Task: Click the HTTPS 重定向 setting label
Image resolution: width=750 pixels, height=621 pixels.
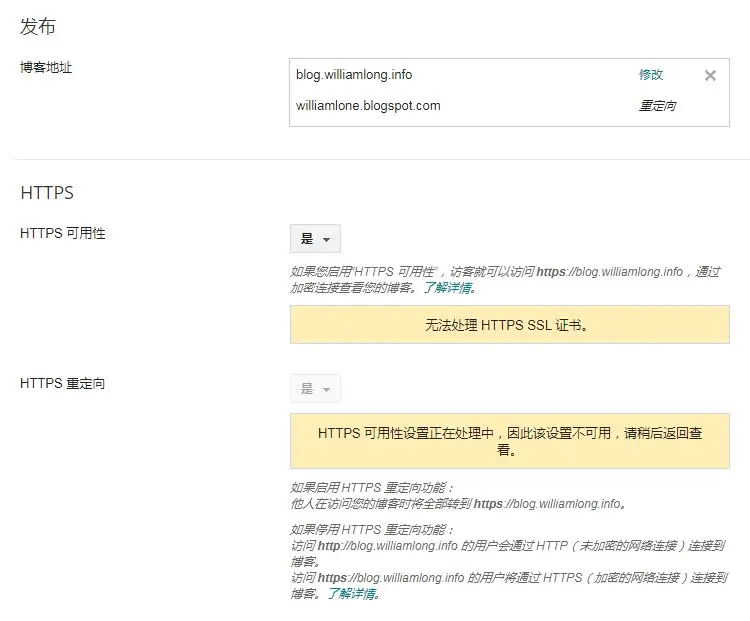Action: pyautogui.click(x=62, y=384)
